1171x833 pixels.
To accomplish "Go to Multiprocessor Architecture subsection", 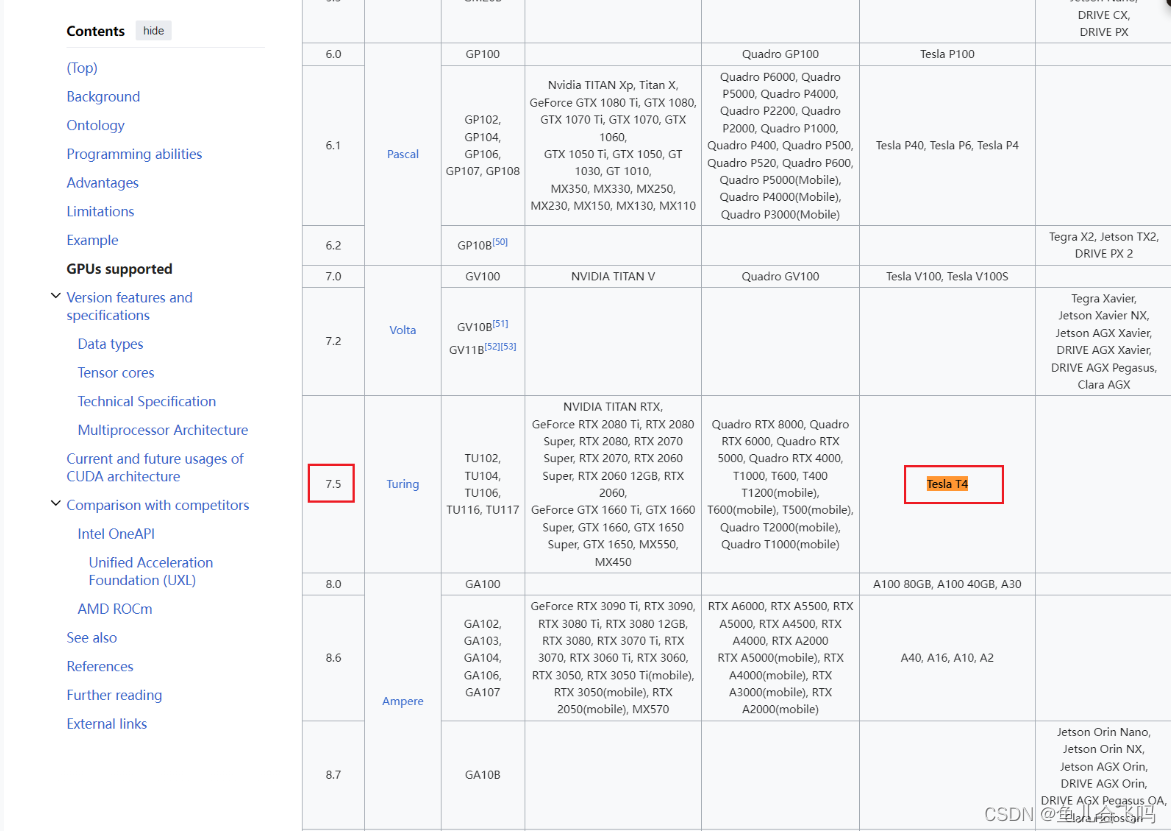I will [x=163, y=430].
